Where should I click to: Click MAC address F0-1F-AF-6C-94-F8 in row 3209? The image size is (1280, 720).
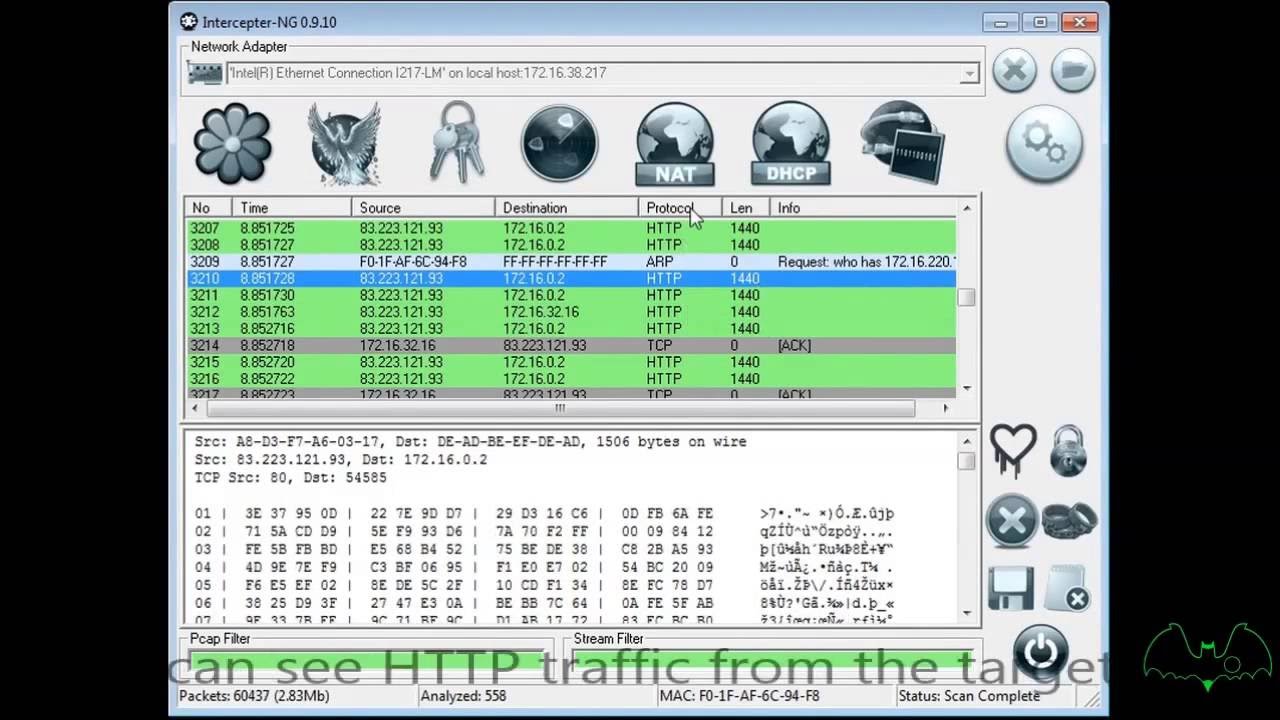(x=413, y=262)
